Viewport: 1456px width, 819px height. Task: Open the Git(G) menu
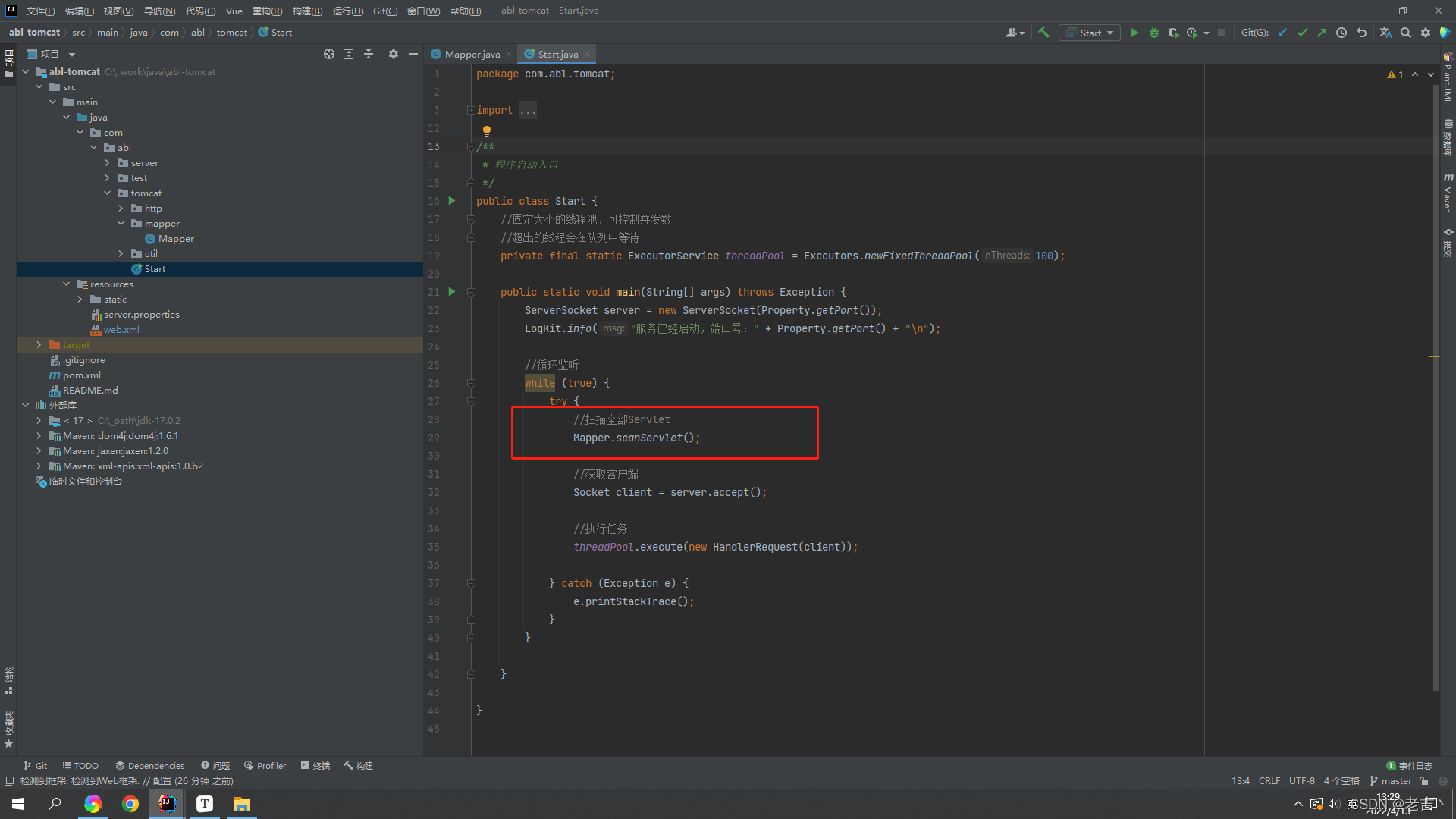point(384,11)
